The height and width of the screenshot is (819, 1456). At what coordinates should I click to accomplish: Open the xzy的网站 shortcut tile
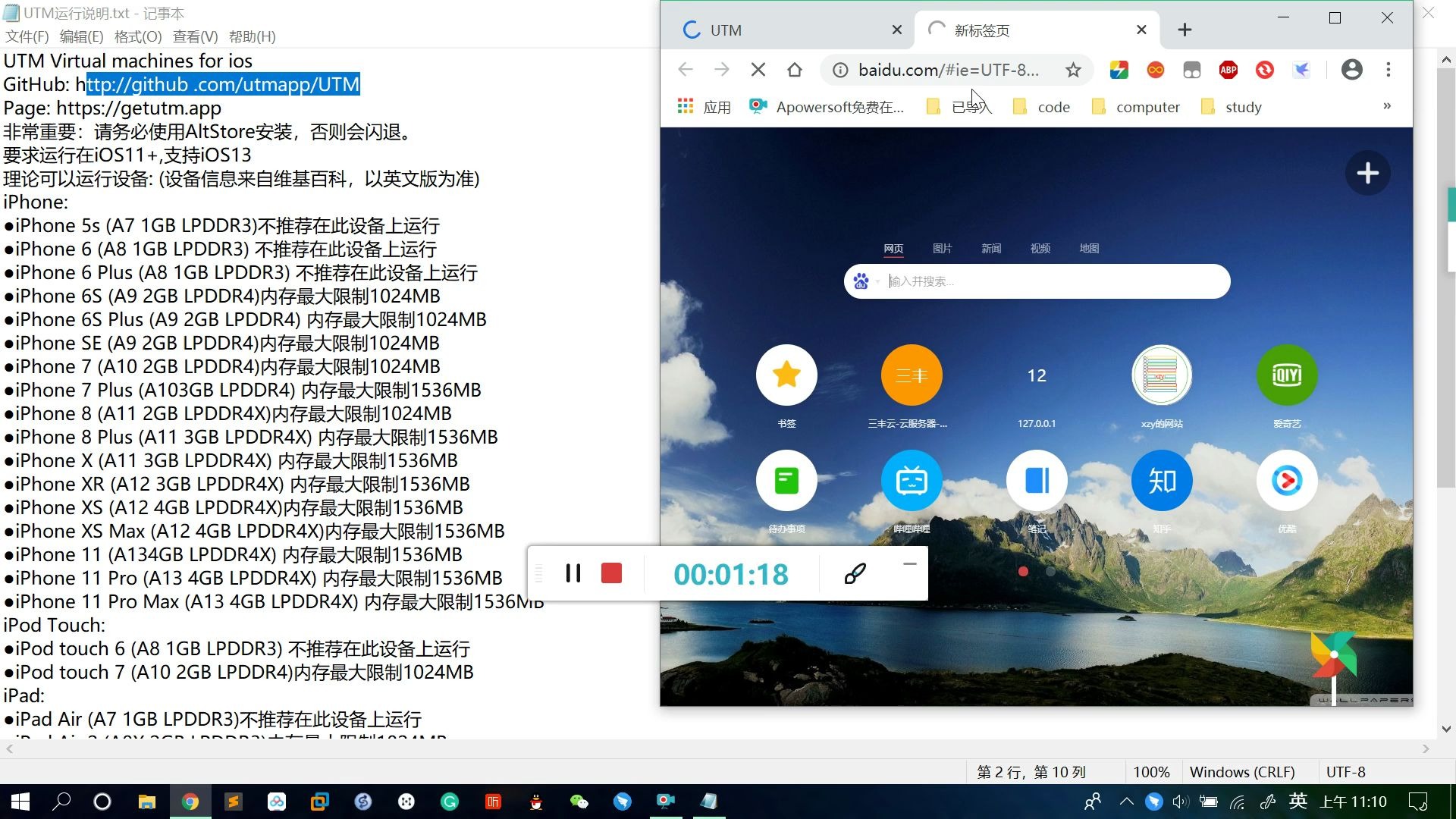[x=1162, y=375]
